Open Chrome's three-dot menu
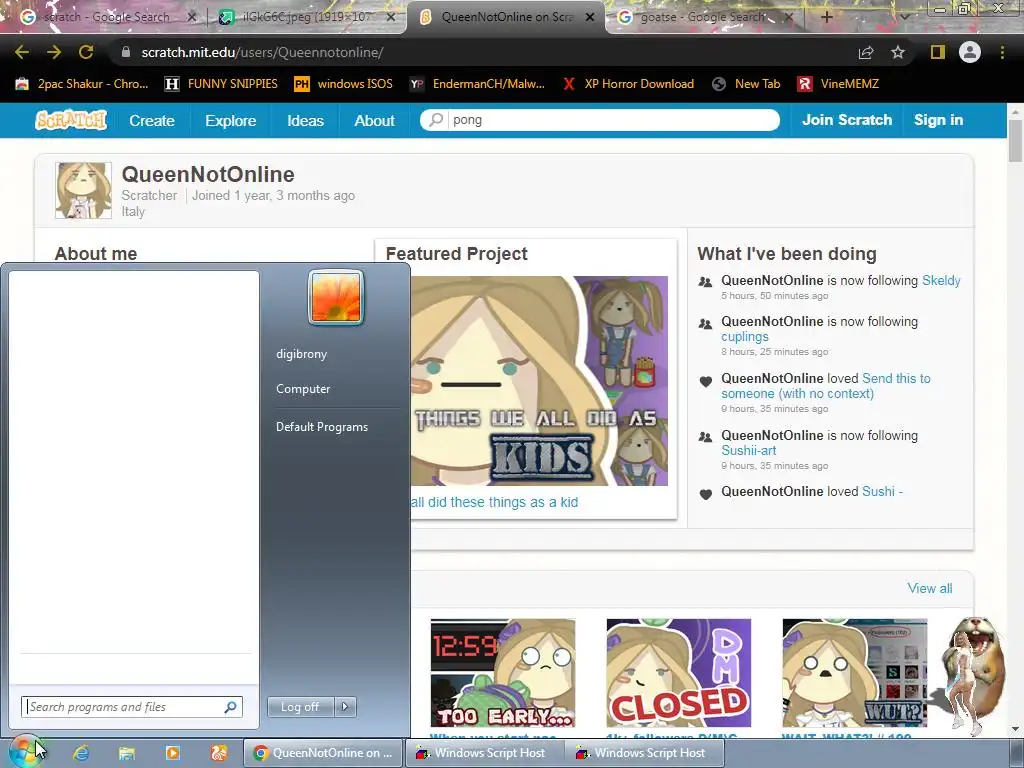1024x768 pixels. pos(1002,52)
